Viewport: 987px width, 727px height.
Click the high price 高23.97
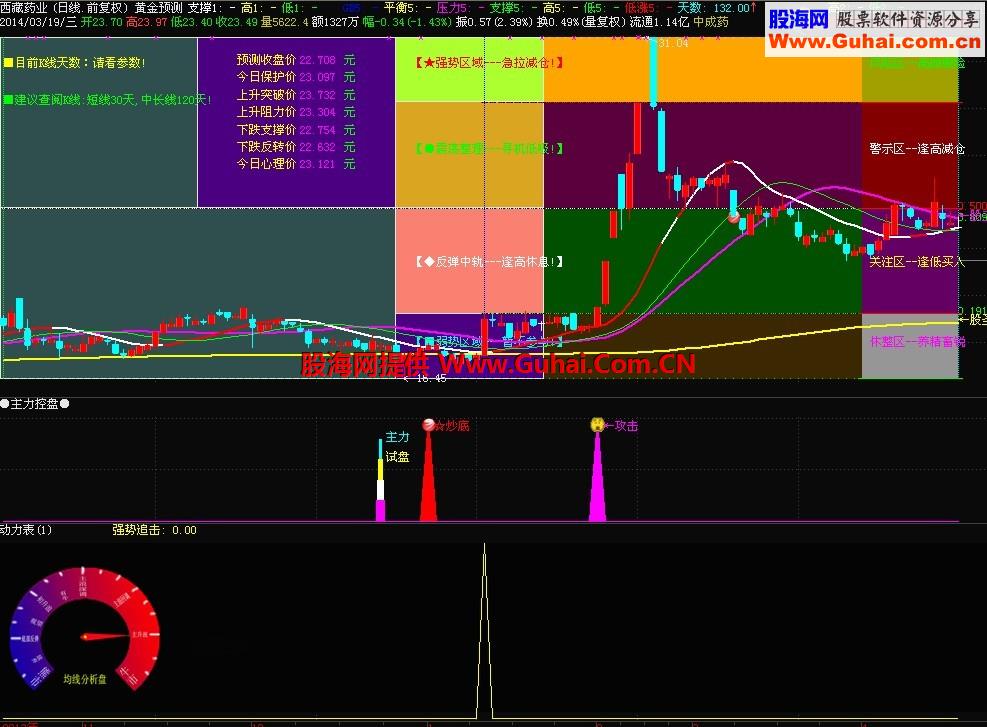coord(146,22)
